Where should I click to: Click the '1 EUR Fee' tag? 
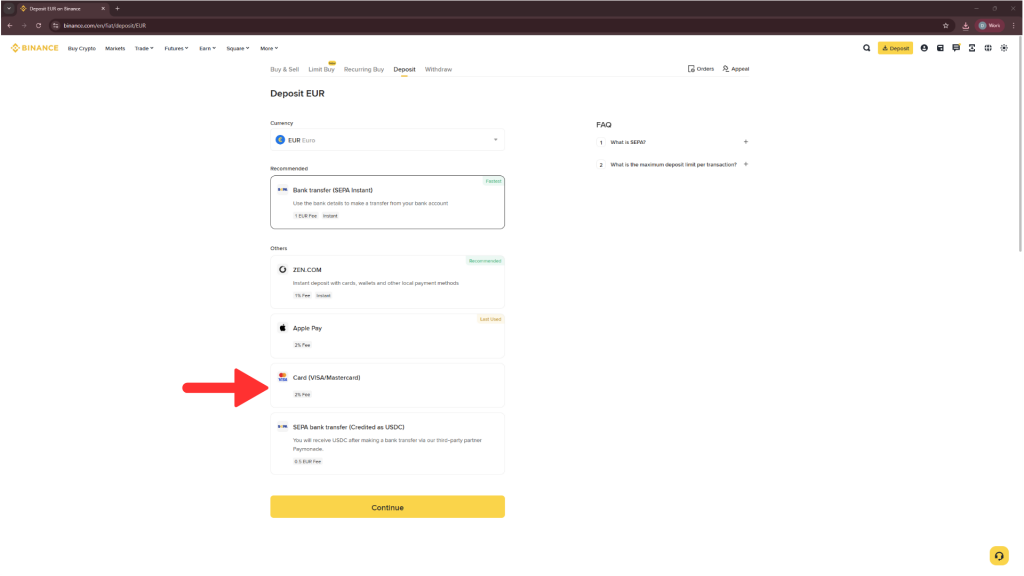[x=306, y=216]
